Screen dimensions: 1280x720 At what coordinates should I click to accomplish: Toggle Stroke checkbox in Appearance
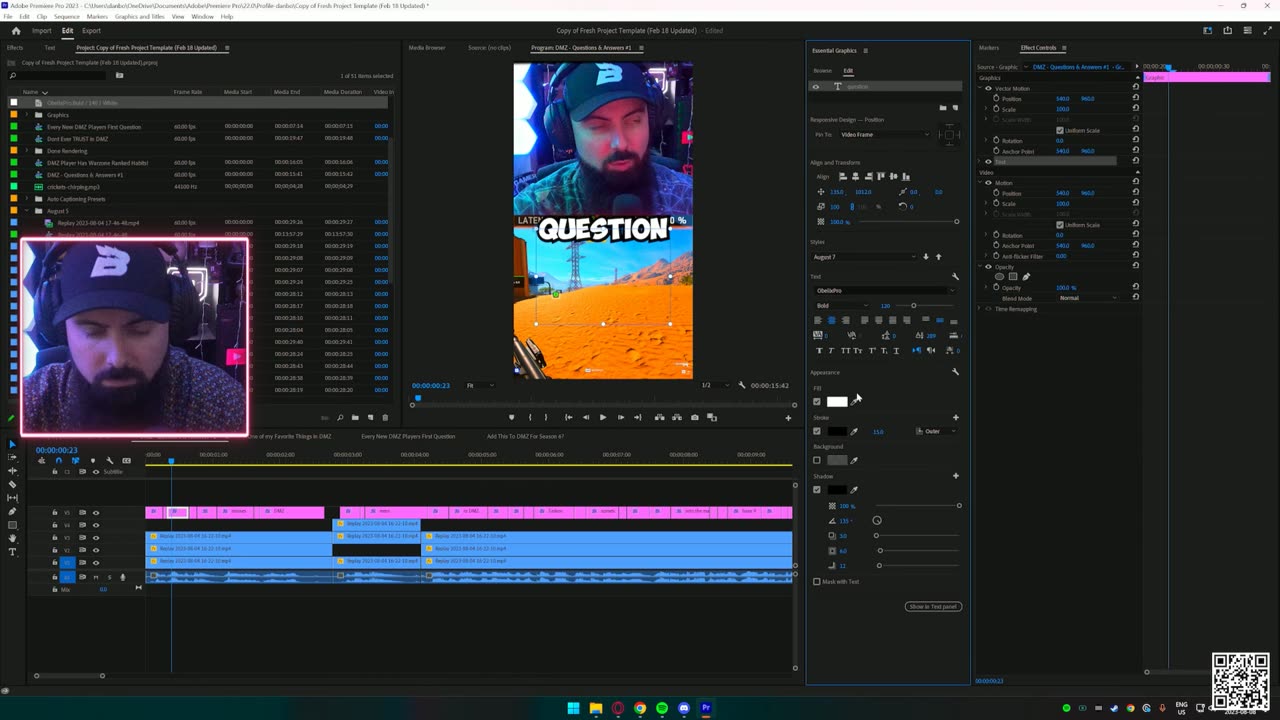817,432
